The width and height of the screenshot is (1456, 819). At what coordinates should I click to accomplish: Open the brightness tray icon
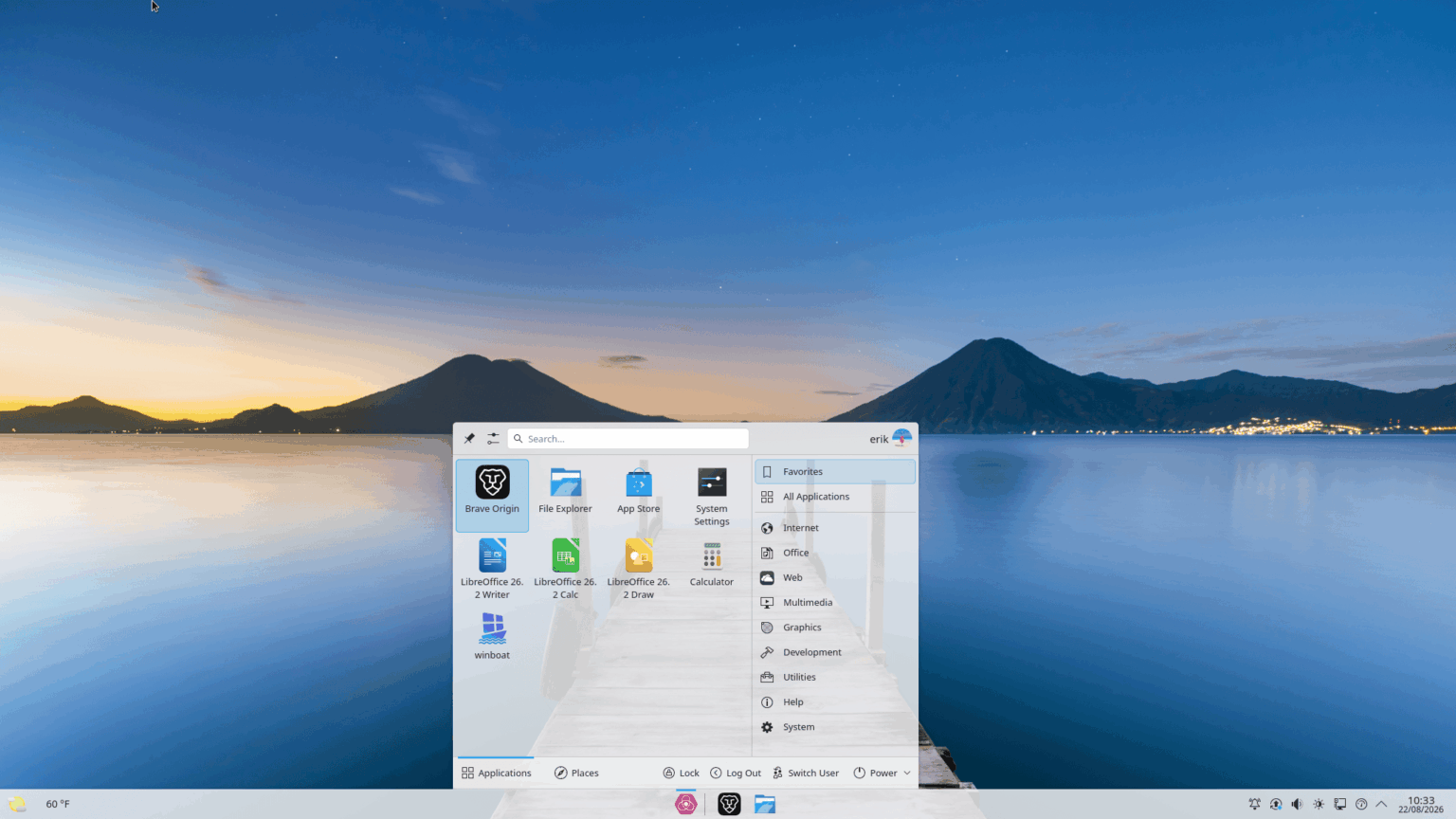(1319, 804)
